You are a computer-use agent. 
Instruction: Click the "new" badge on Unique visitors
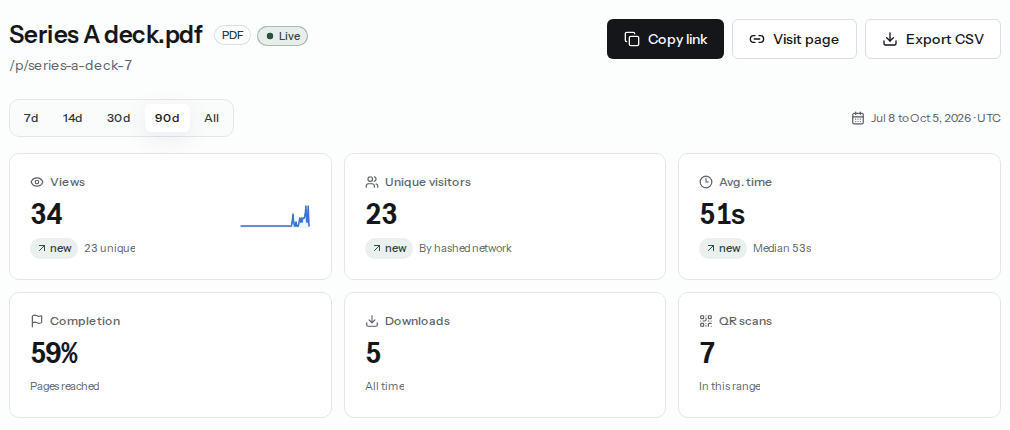coord(388,248)
